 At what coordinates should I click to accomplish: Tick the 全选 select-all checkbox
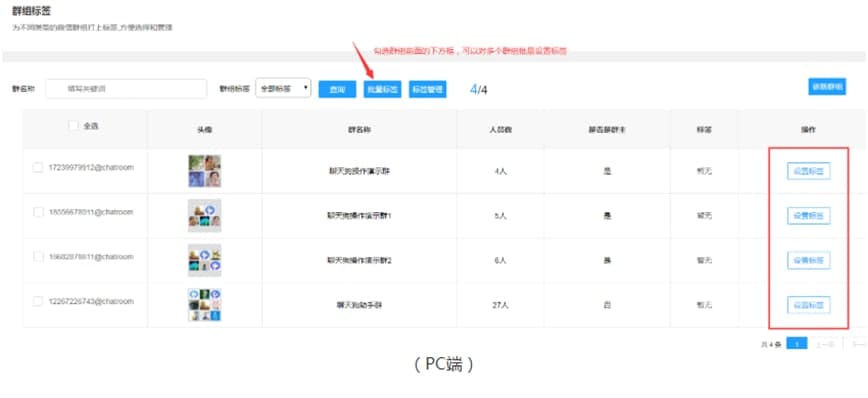pyautogui.click(x=73, y=126)
